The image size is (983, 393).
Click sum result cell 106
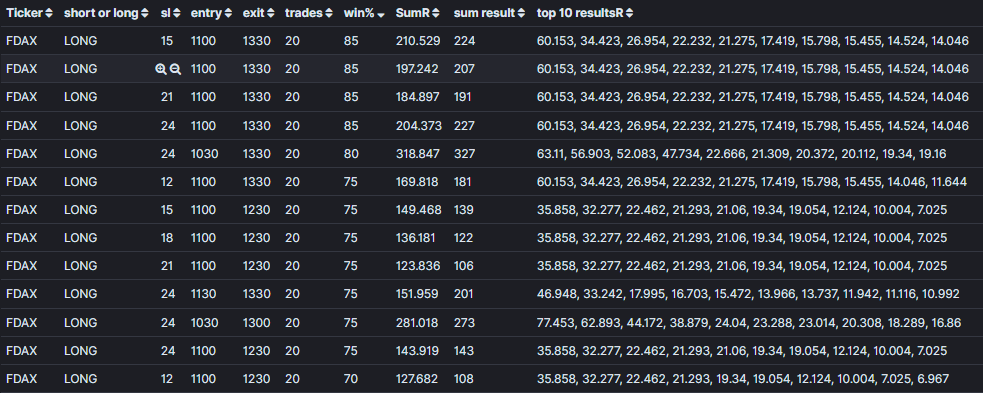tap(464, 266)
